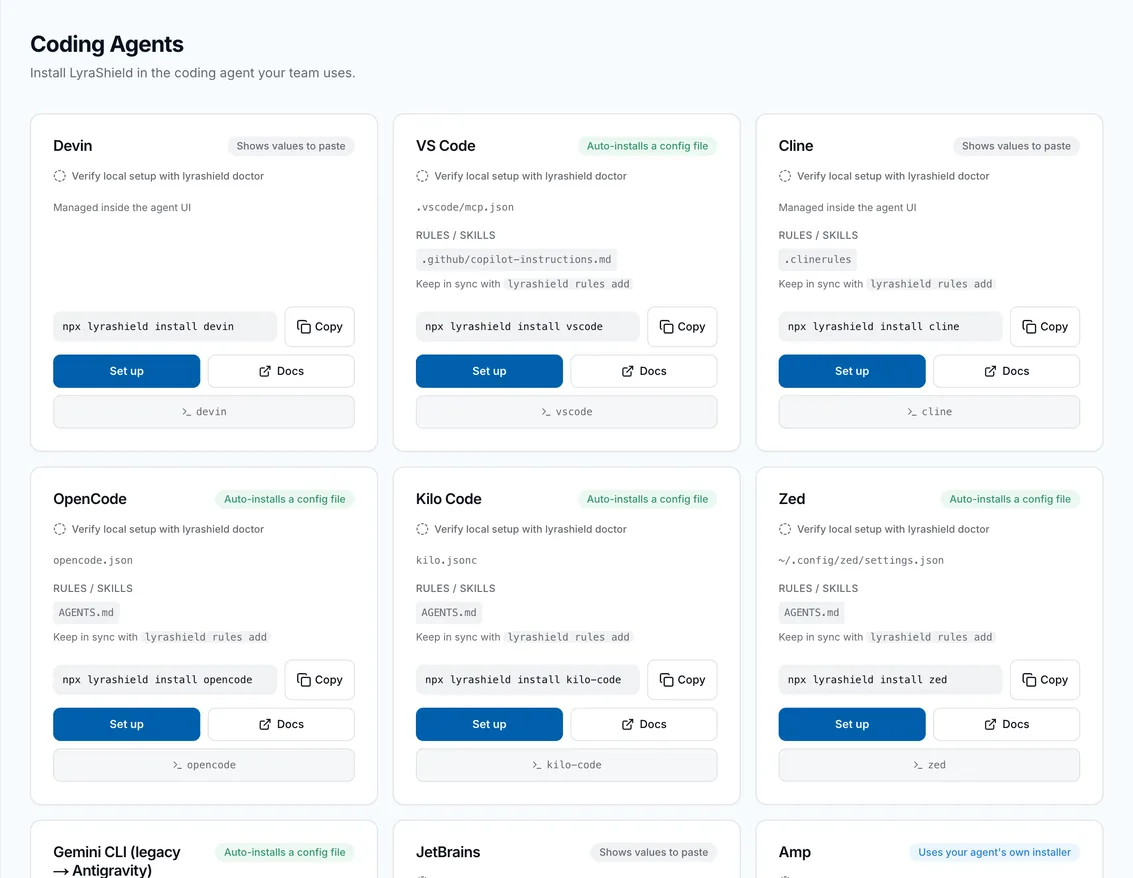Click the dashed circle status icon under VS Code

tap(422, 176)
